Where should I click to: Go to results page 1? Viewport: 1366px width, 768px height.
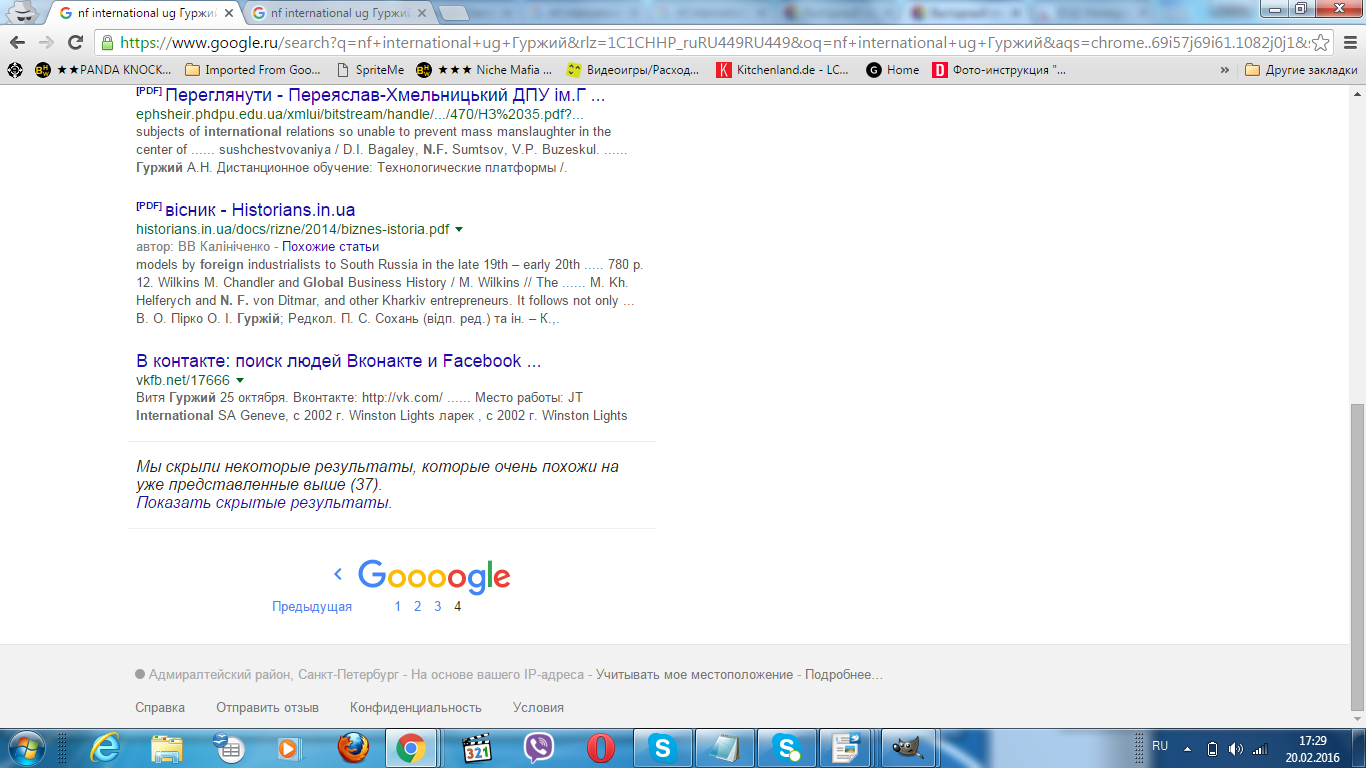click(x=398, y=606)
